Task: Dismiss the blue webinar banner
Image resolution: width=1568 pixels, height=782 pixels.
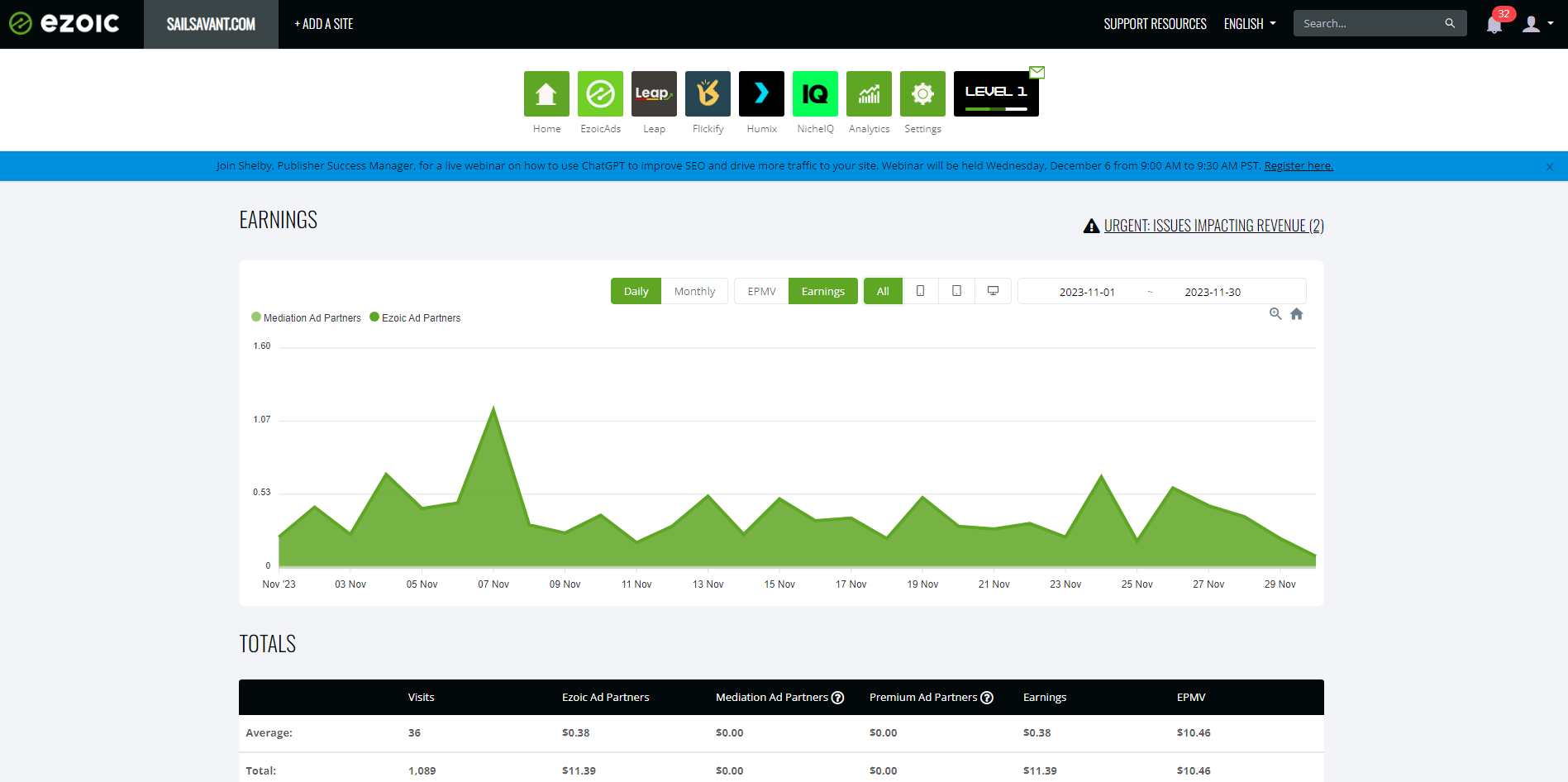Action: [1550, 167]
